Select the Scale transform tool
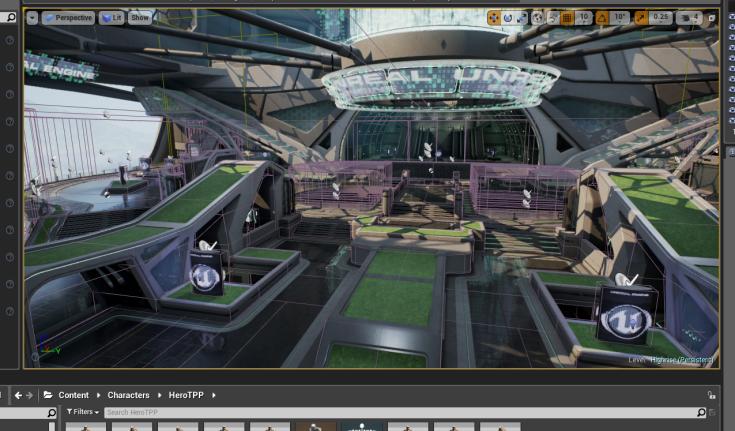This screenshot has height=431, width=735. 522,18
